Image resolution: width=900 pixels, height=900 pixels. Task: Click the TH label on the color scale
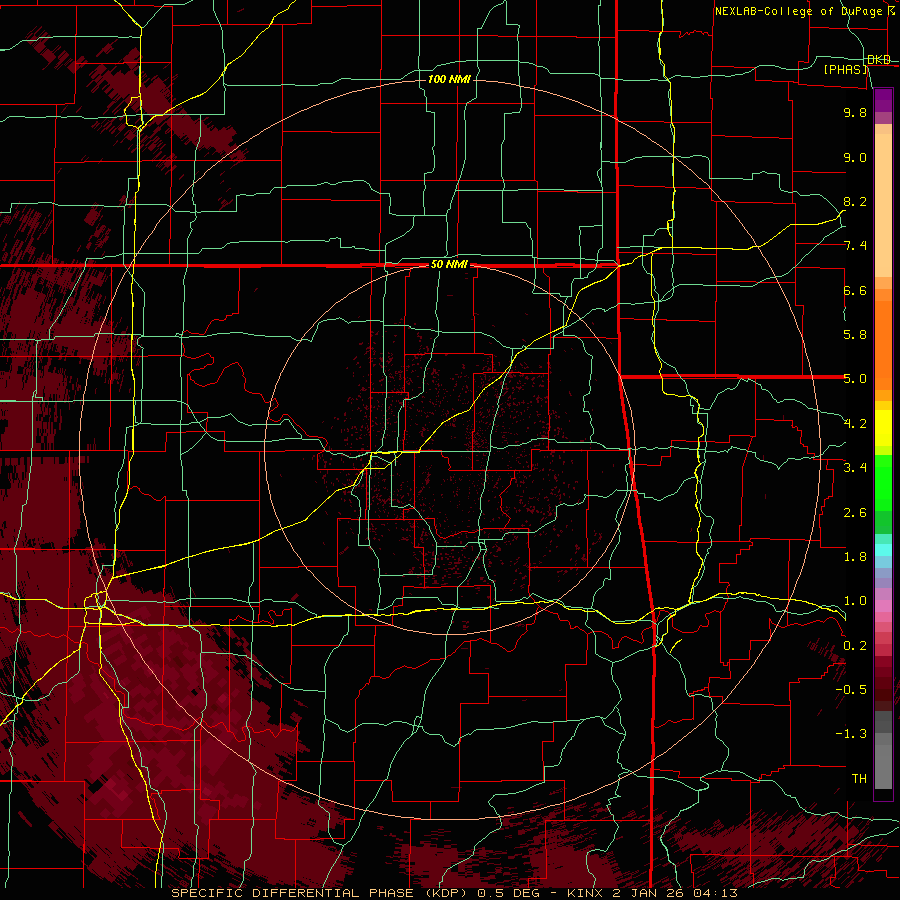click(x=859, y=779)
